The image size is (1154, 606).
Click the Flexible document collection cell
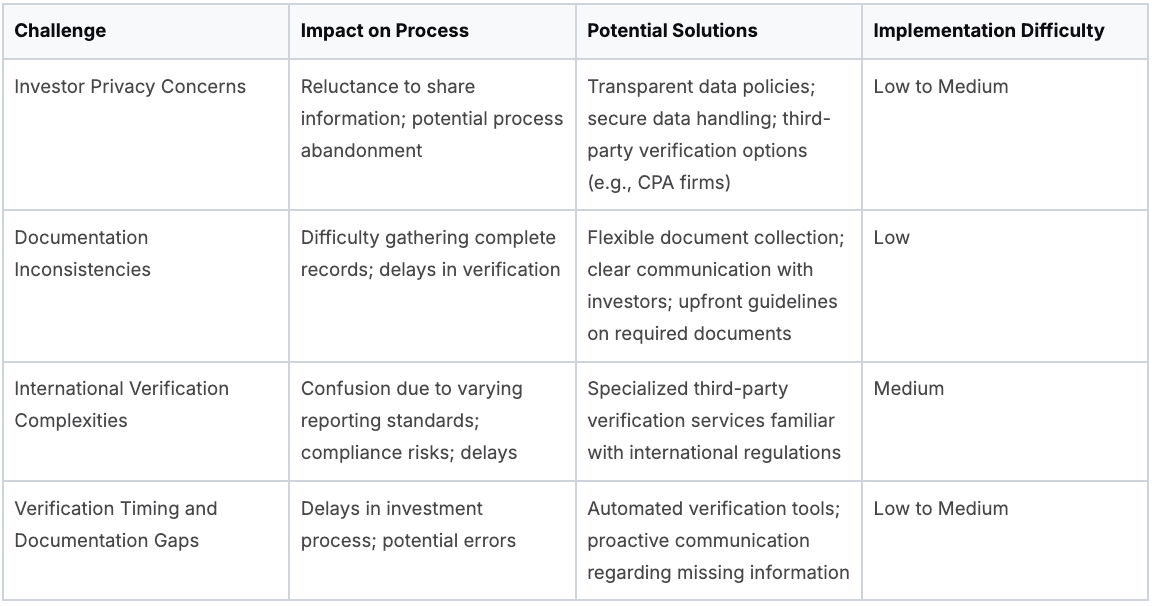[718, 286]
